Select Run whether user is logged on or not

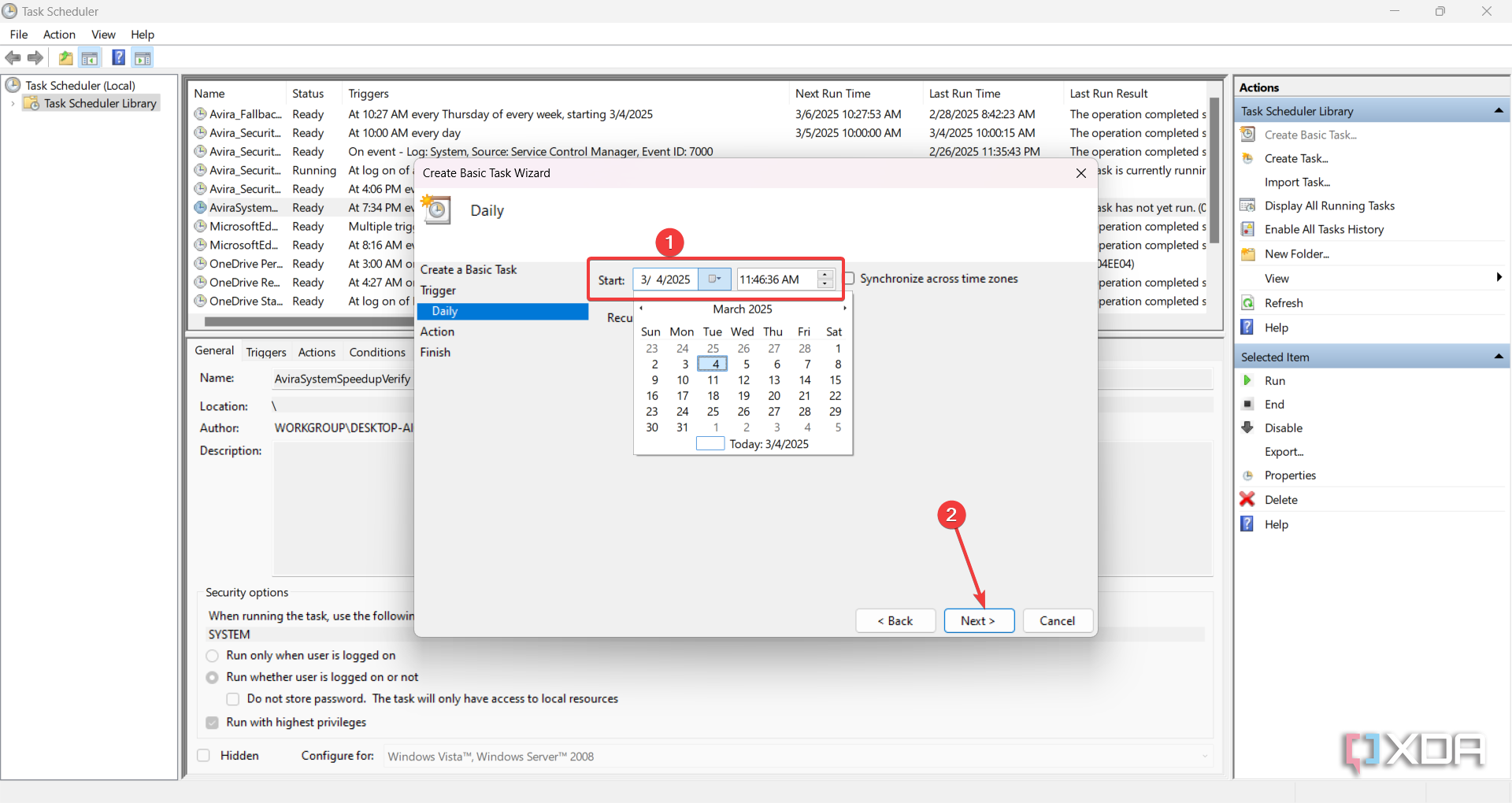point(213,677)
